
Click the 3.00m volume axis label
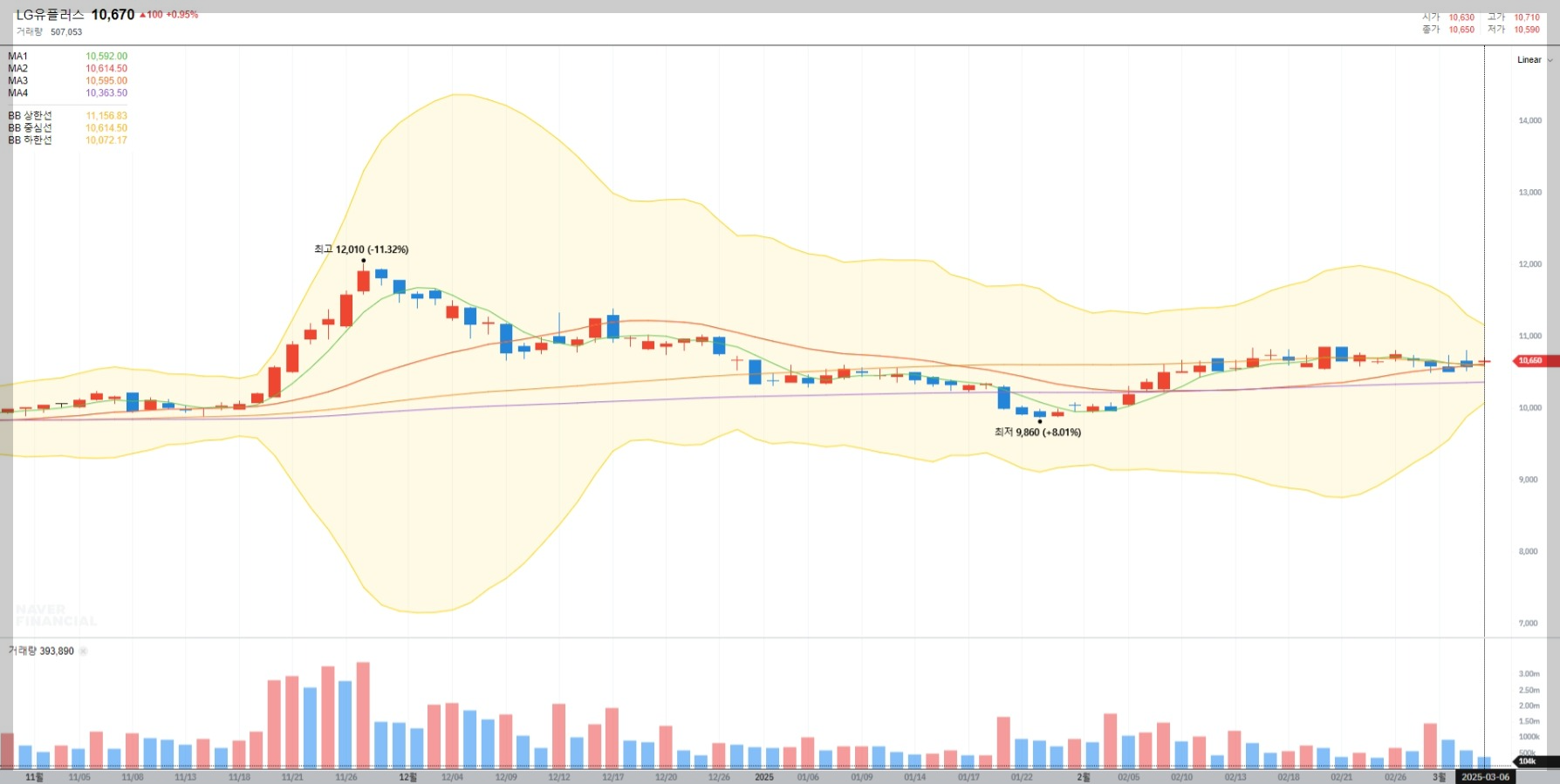coord(1529,674)
